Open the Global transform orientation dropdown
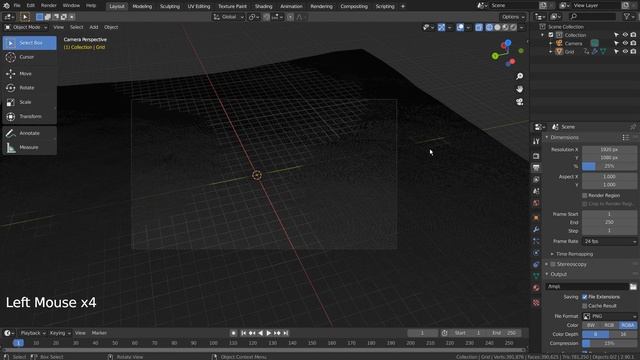The height and width of the screenshot is (360, 640). [229, 17]
